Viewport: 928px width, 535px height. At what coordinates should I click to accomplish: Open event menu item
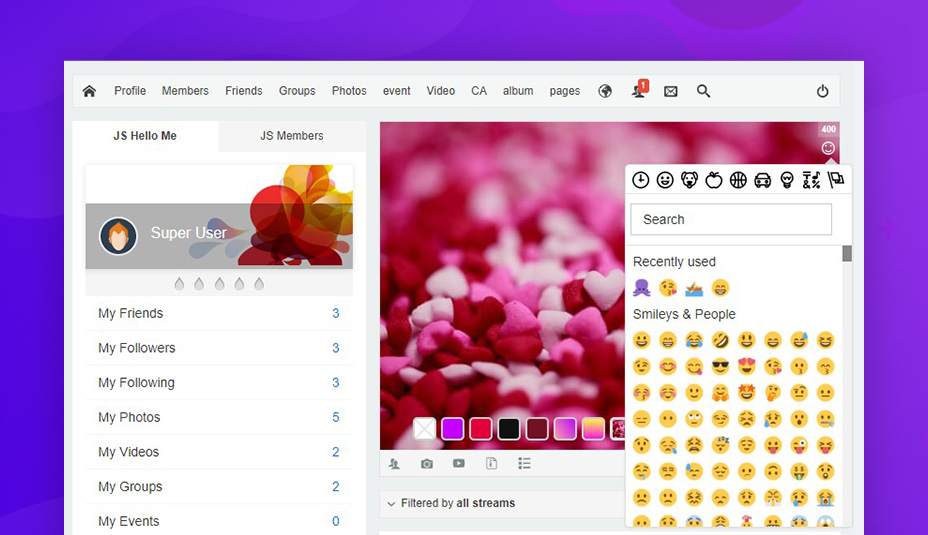(x=397, y=91)
